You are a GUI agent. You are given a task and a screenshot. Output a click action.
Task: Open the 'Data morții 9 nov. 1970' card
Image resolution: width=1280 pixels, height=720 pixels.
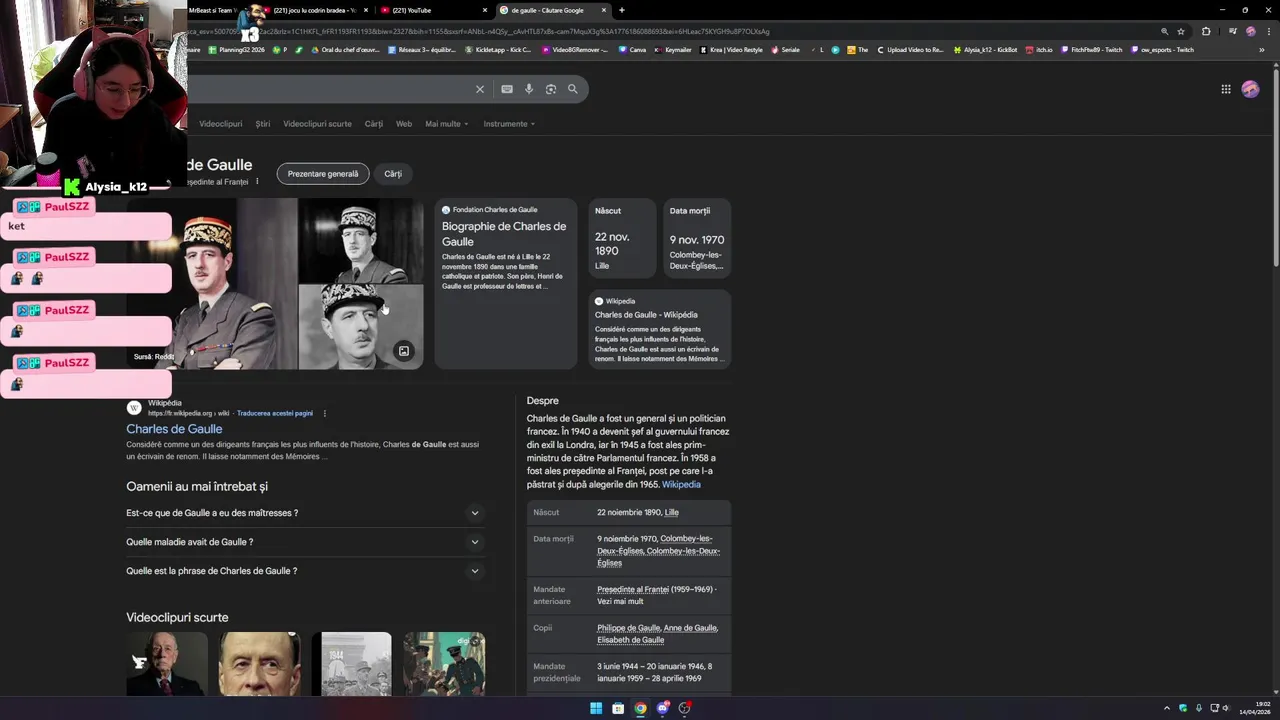[697, 238]
